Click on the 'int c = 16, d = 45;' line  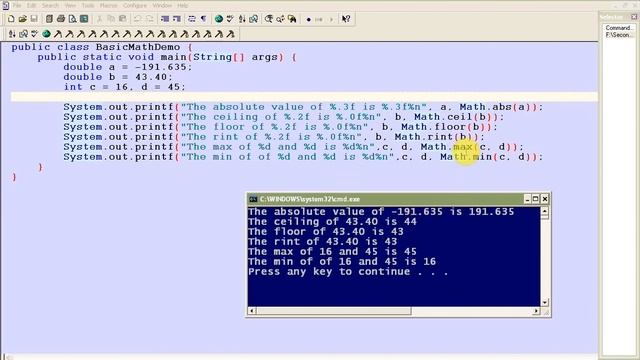coord(124,87)
